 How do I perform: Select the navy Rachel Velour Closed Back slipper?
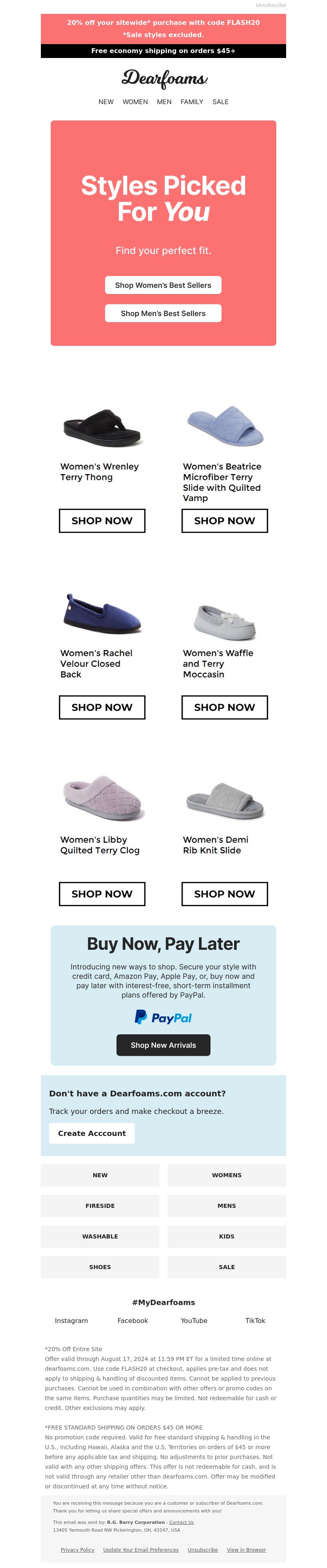click(x=102, y=614)
